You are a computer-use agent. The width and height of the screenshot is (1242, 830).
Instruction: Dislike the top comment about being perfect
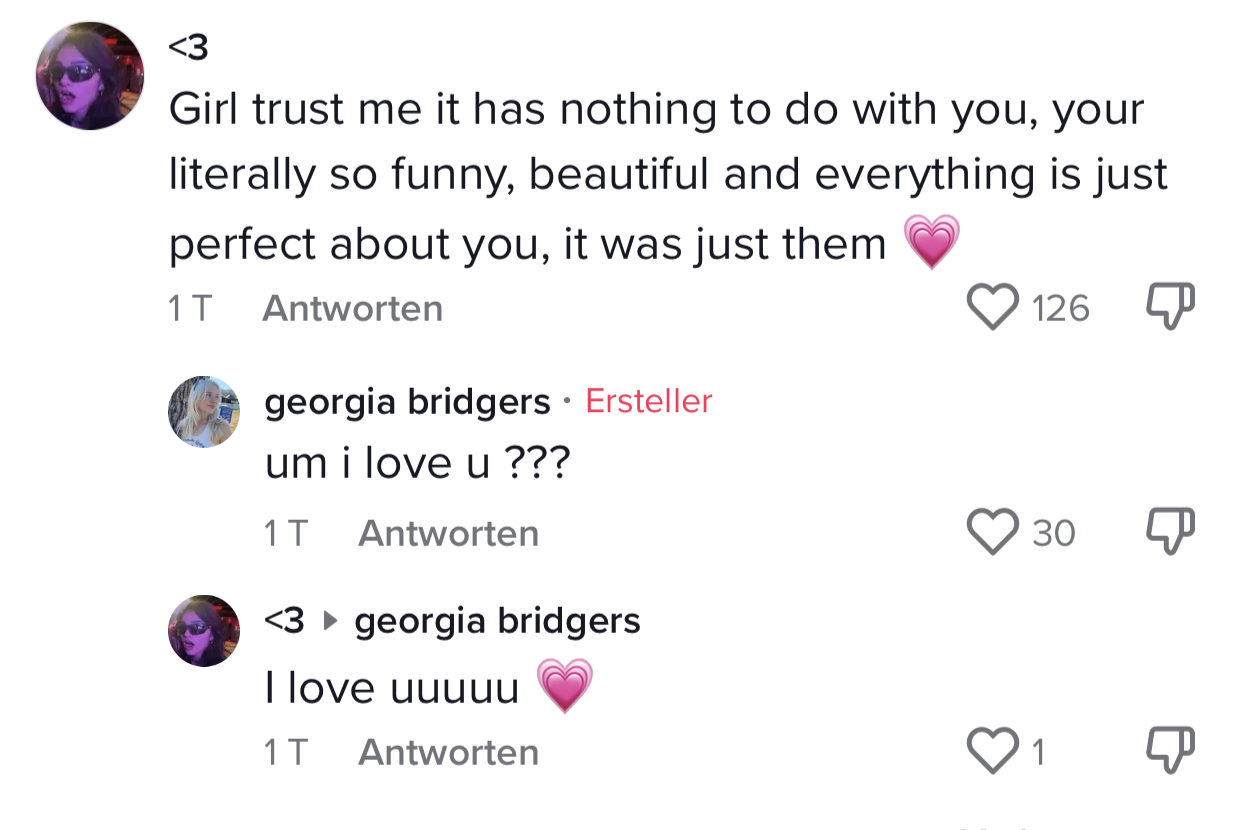point(1170,307)
